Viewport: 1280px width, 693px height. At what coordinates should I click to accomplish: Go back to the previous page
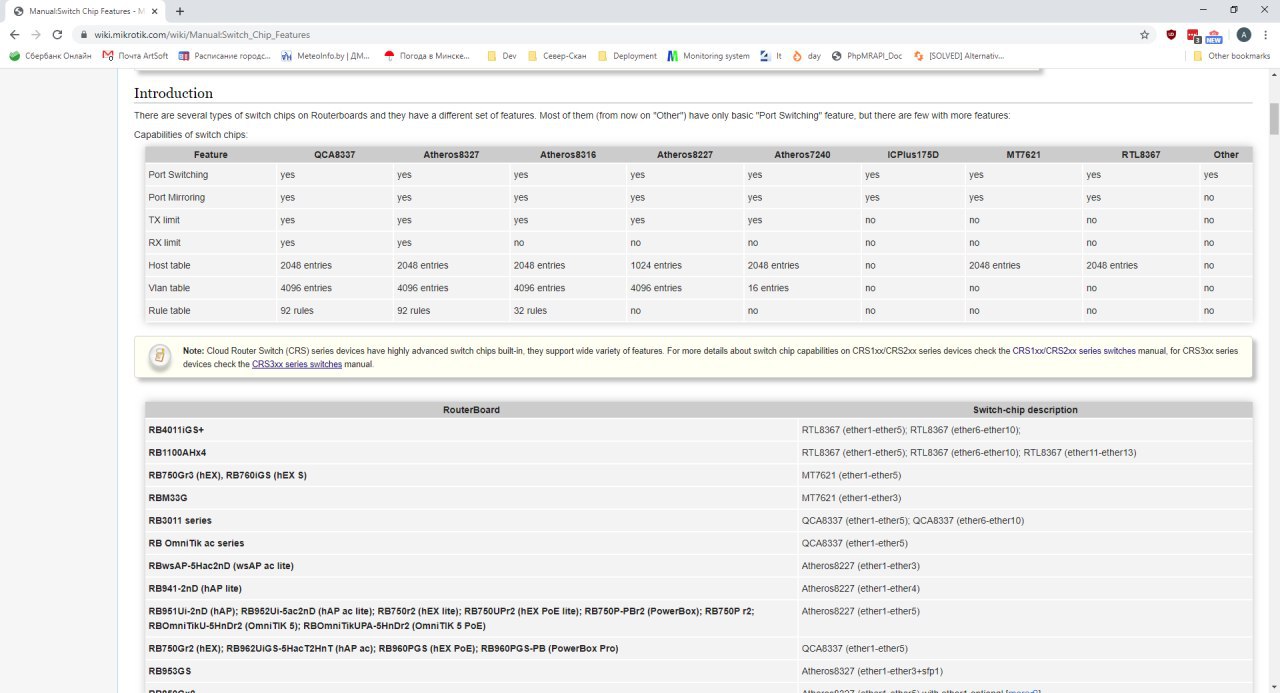[x=14, y=34]
